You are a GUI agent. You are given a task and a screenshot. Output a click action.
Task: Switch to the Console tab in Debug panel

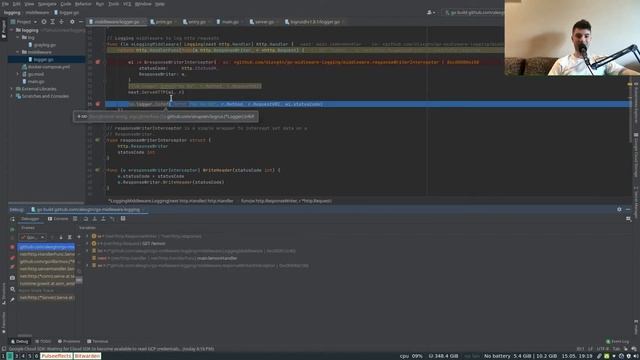point(58,219)
